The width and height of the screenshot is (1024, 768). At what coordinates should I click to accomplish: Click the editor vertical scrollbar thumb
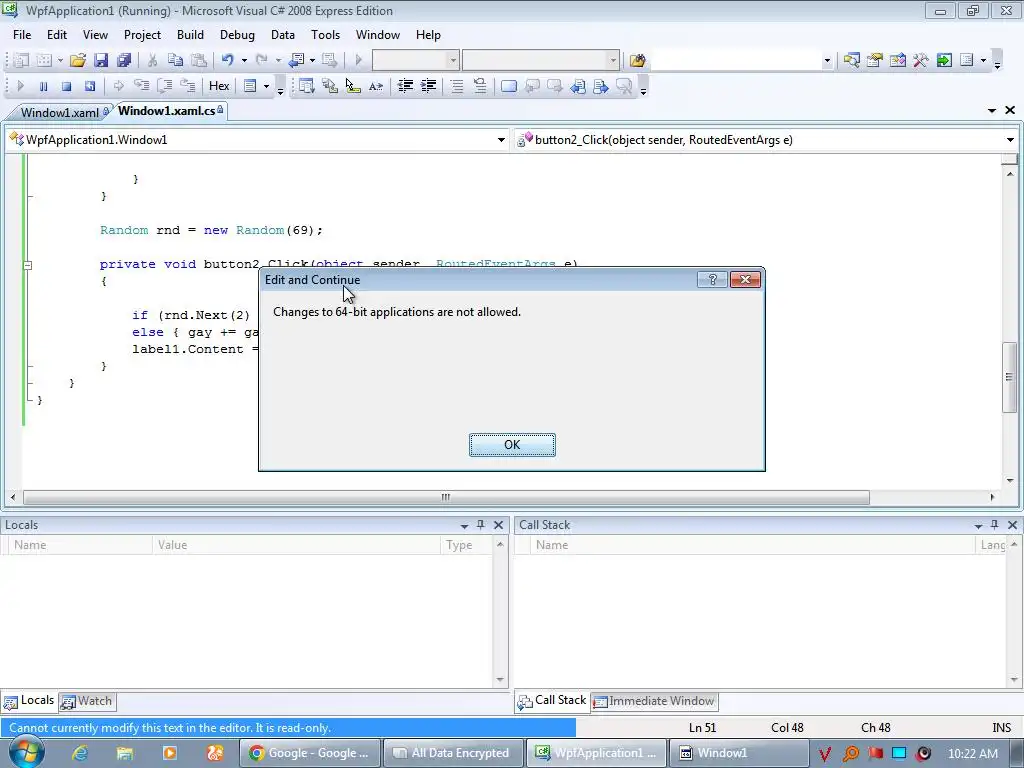point(1010,377)
